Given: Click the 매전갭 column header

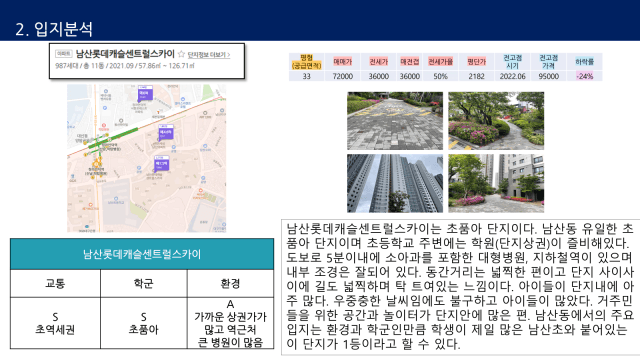Looking at the screenshot, I should (409, 62).
